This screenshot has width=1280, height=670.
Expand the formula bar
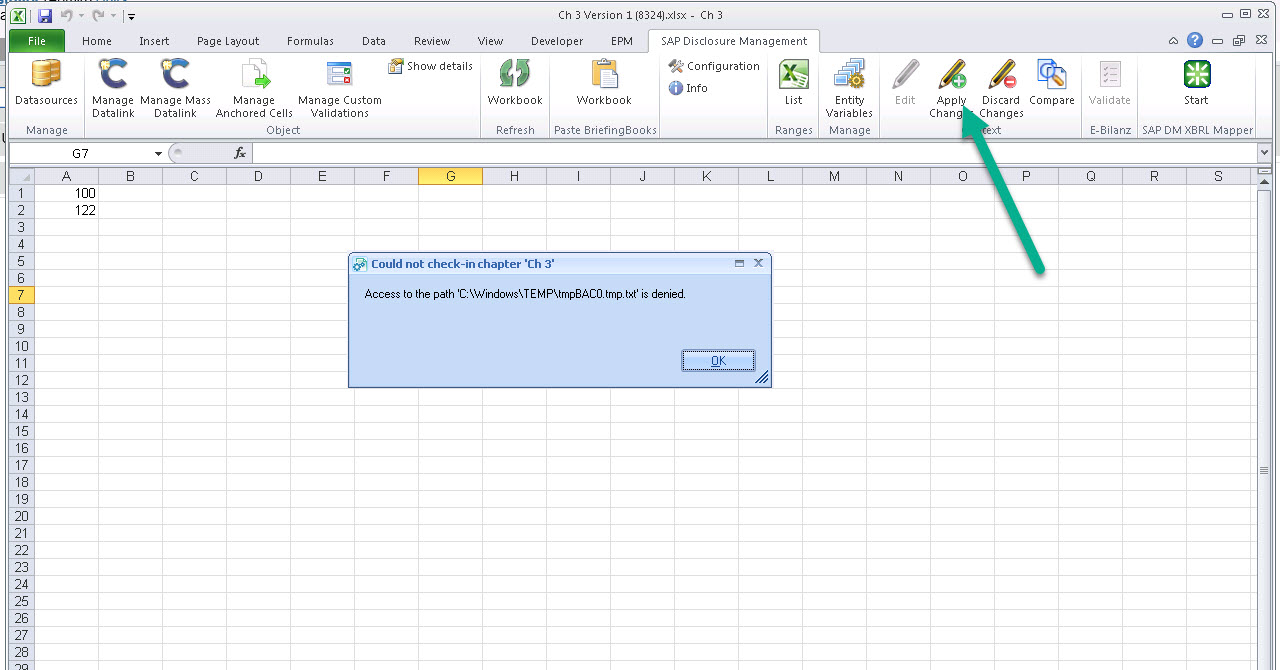(x=1265, y=153)
